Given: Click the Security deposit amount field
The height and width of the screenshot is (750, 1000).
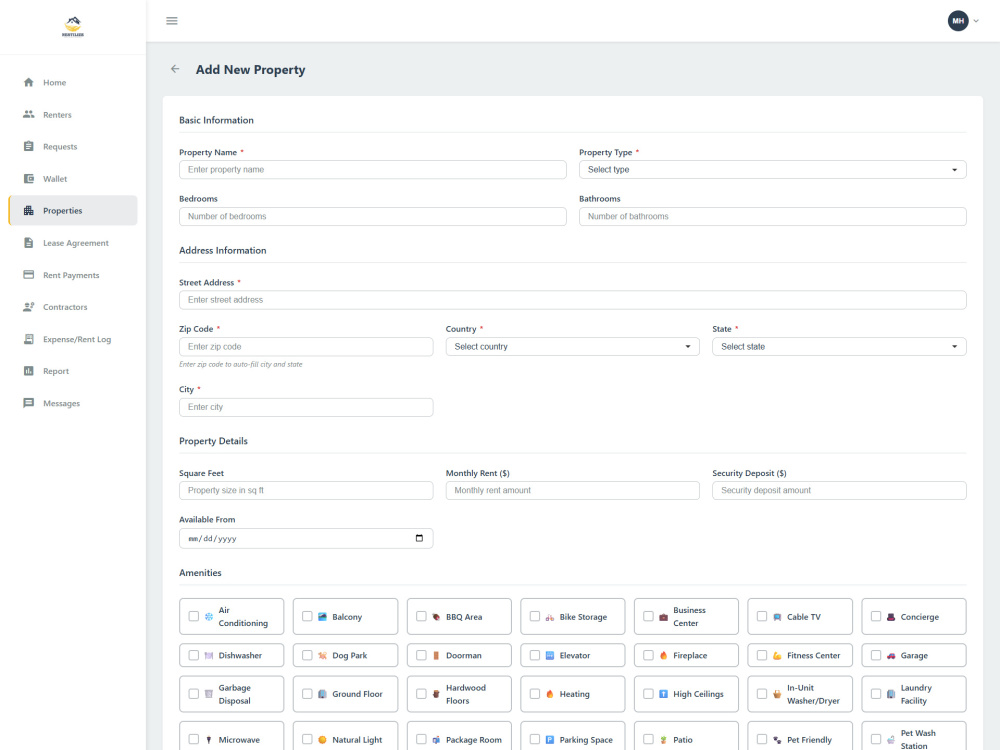Looking at the screenshot, I should (839, 490).
